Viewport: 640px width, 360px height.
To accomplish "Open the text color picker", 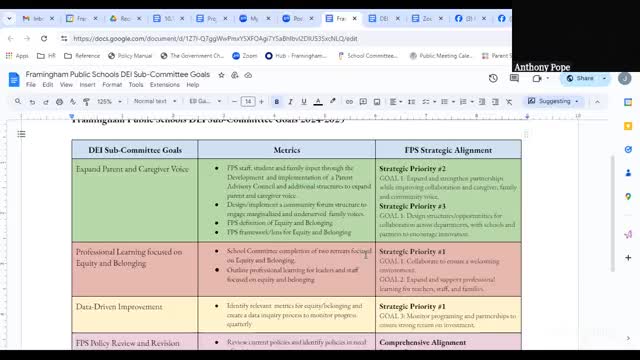I will (x=318, y=102).
